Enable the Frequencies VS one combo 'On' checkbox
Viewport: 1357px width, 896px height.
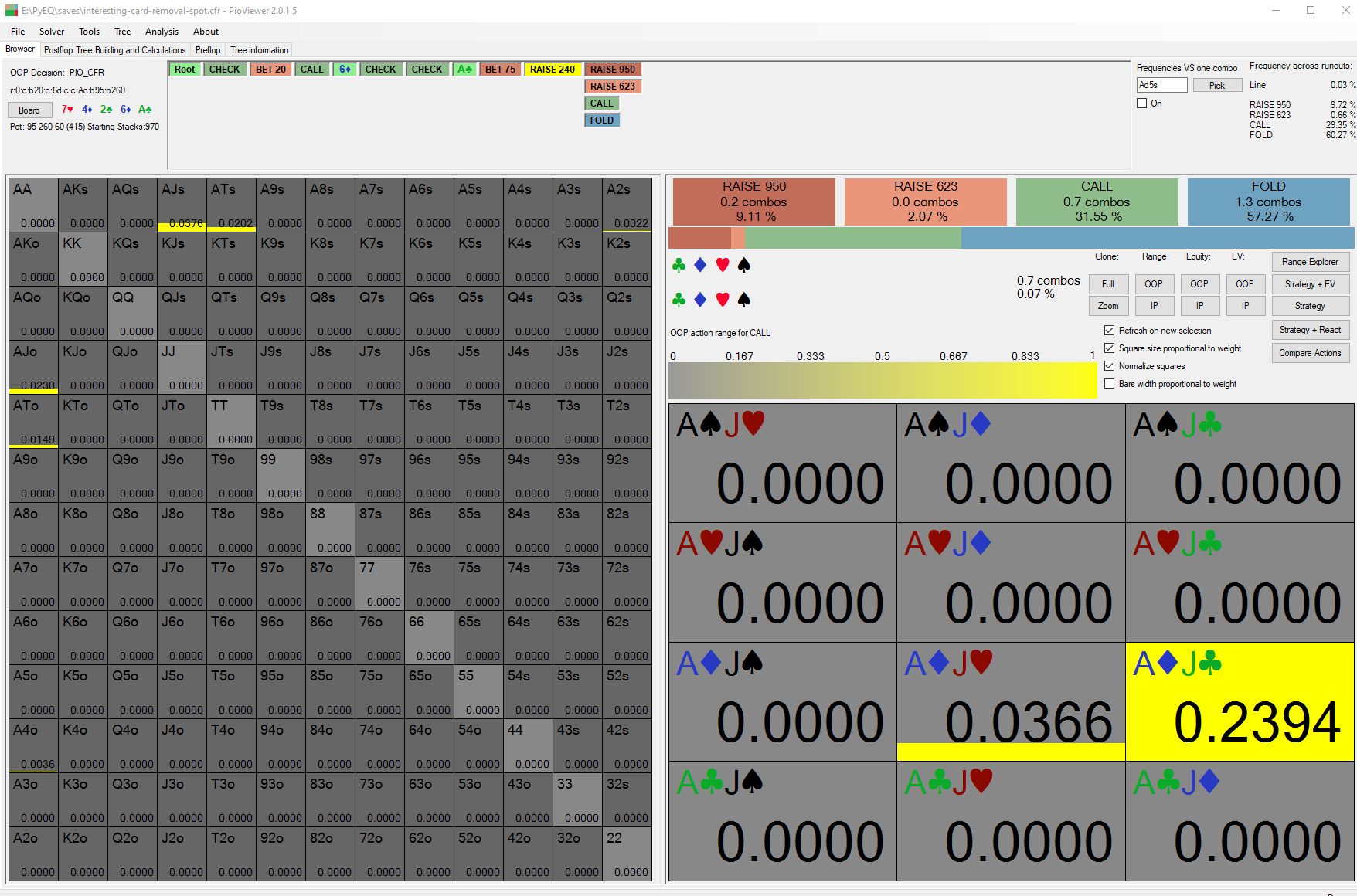(1141, 104)
